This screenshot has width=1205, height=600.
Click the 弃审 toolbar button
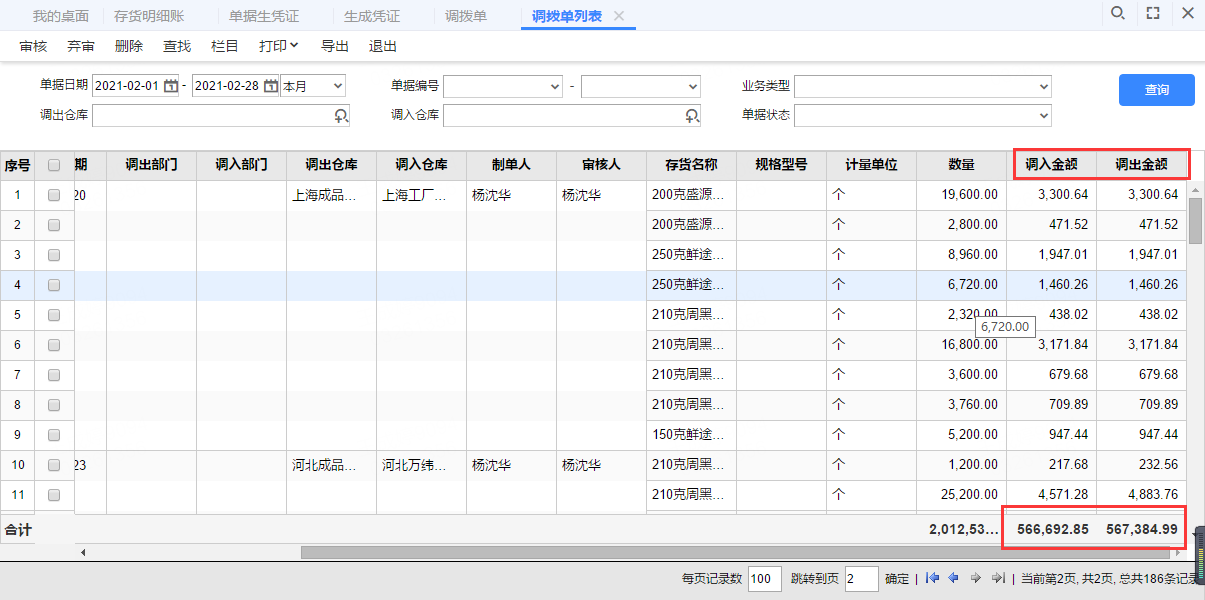coord(81,46)
